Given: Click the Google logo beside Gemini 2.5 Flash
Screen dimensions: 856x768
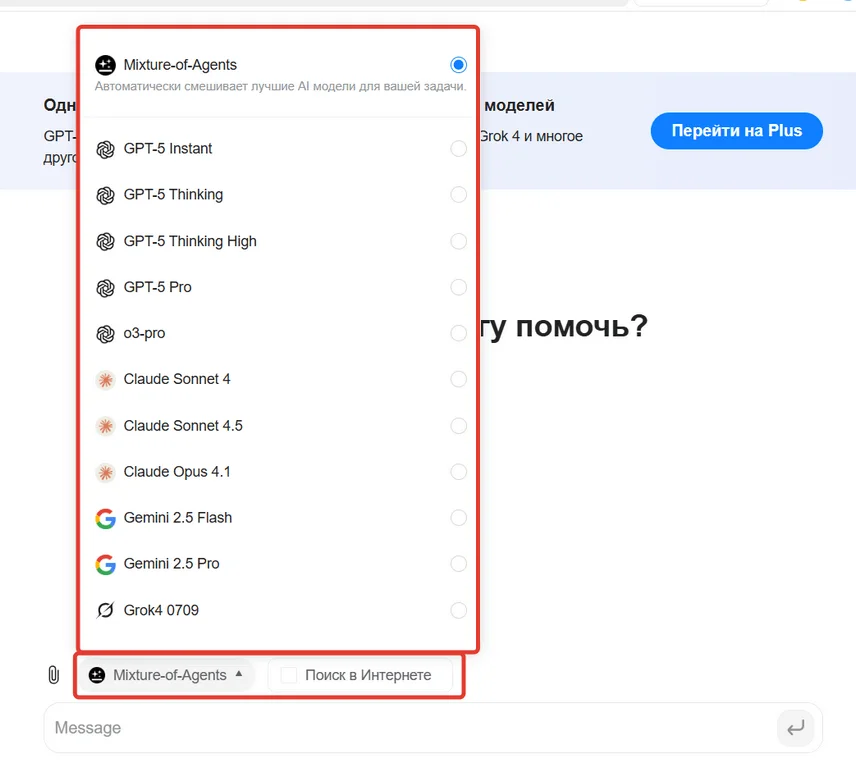Looking at the screenshot, I should click(x=105, y=518).
